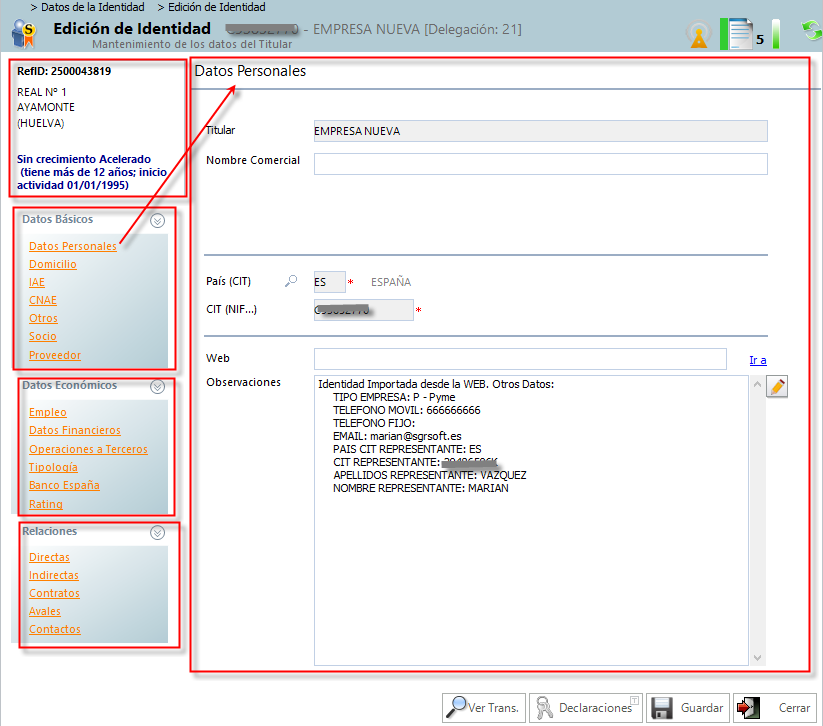Open Operaciones a Terceros link
The height and width of the screenshot is (726, 823).
pyautogui.click(x=88, y=449)
